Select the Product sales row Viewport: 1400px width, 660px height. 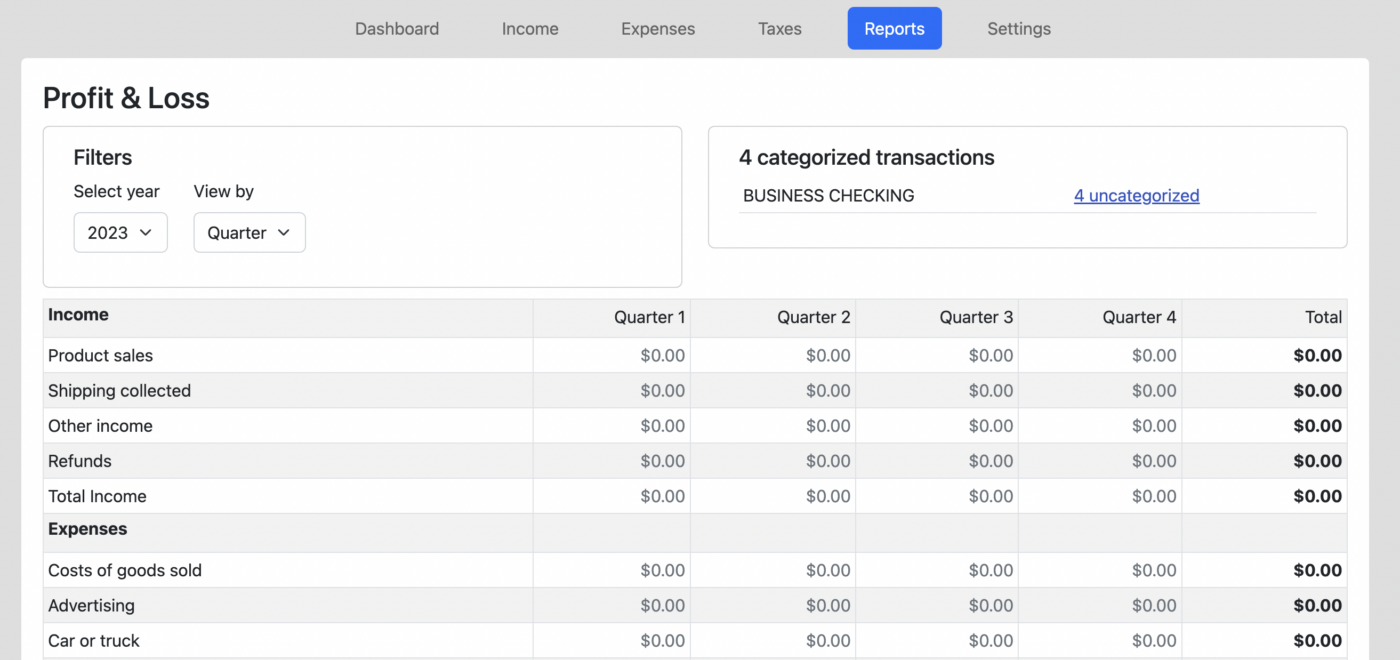100,355
